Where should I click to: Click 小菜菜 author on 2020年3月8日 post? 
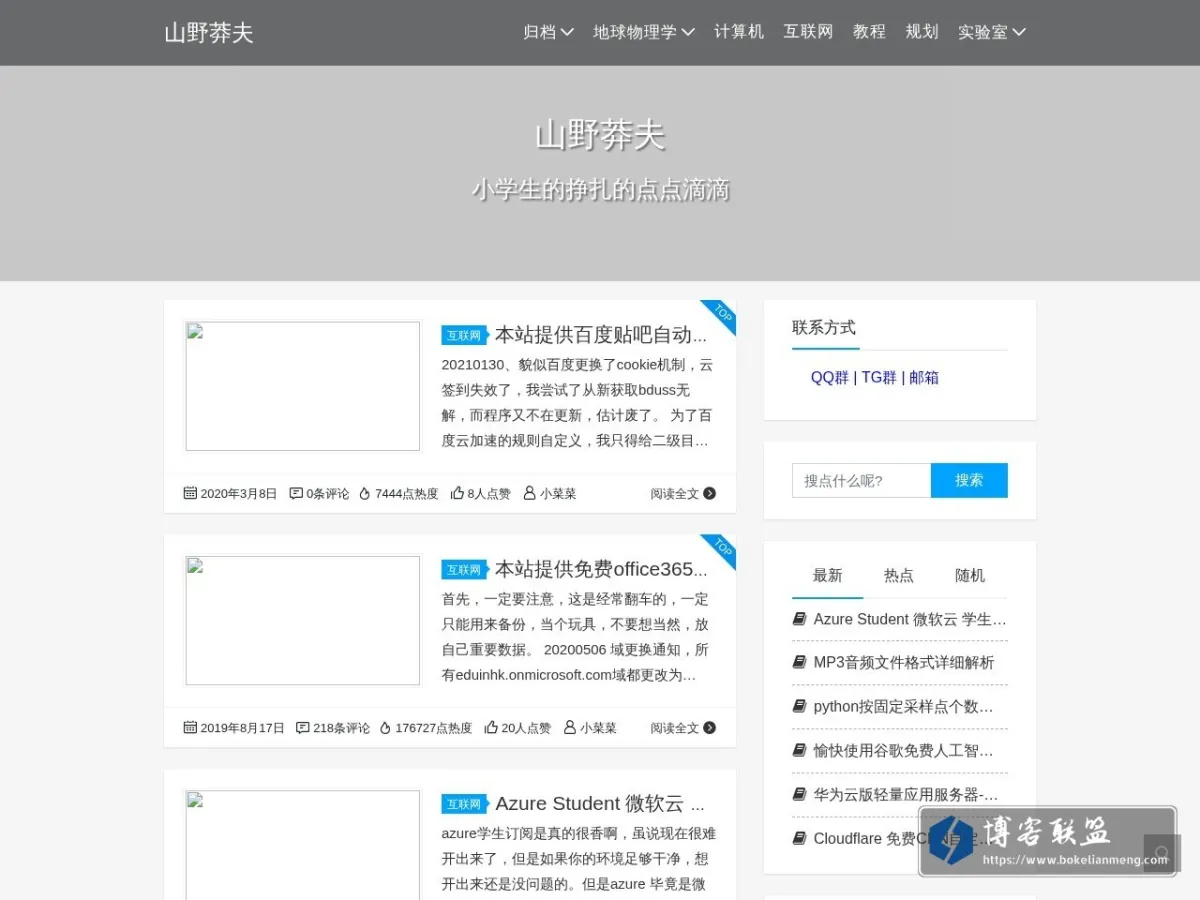pyautogui.click(x=558, y=493)
